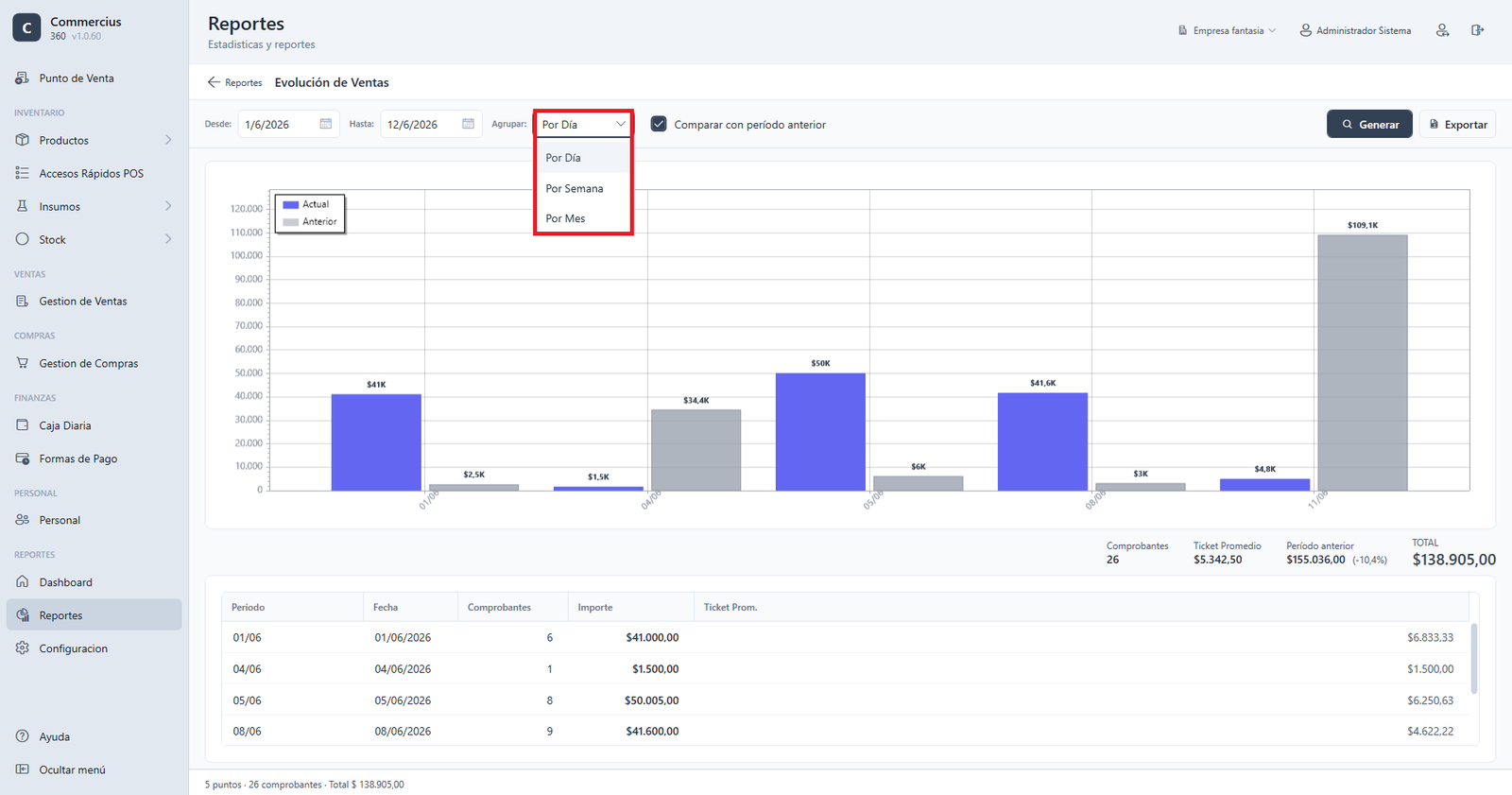Image resolution: width=1512 pixels, height=795 pixels.
Task: Expand the Productos submenu chevron
Action: point(168,140)
